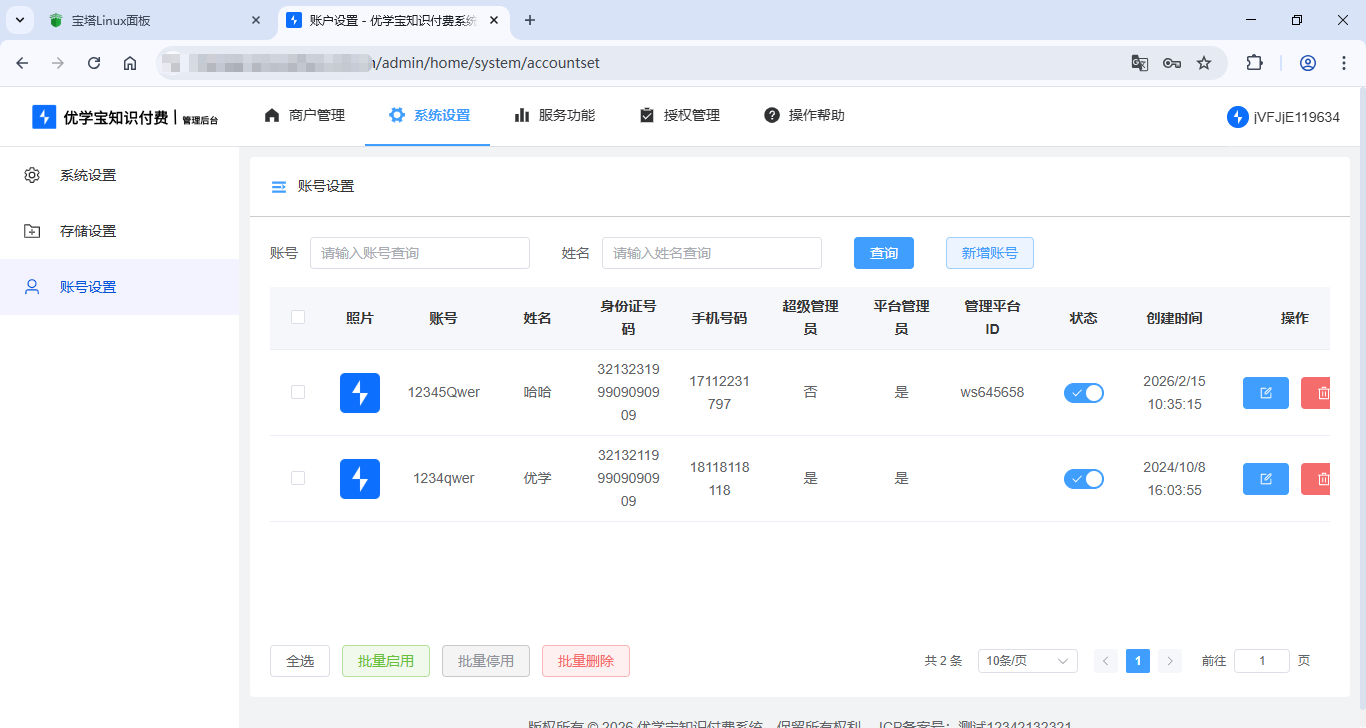
Task: Select the 存储设置 folder icon in sidebar
Action: [31, 230]
